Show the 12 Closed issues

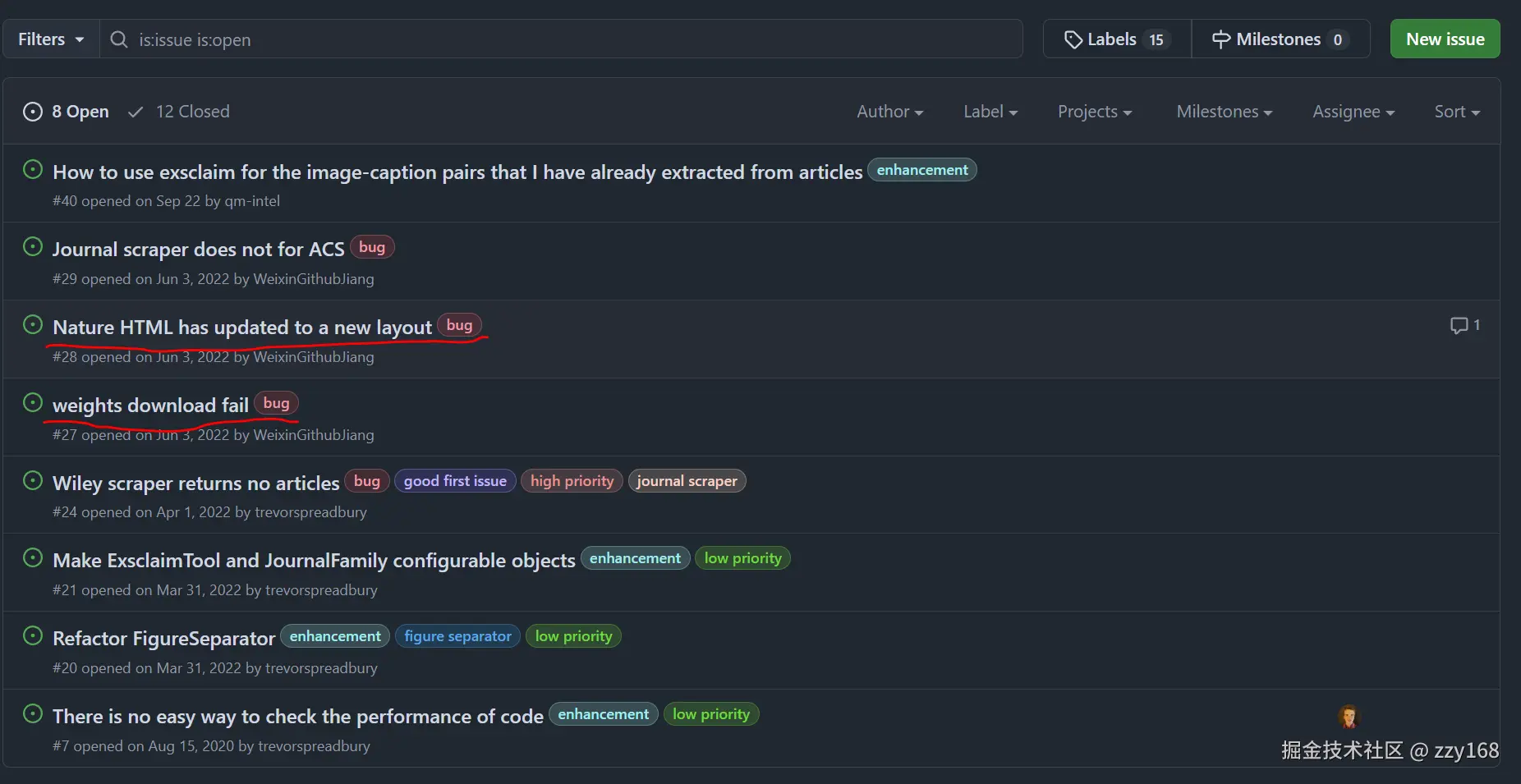(x=192, y=112)
